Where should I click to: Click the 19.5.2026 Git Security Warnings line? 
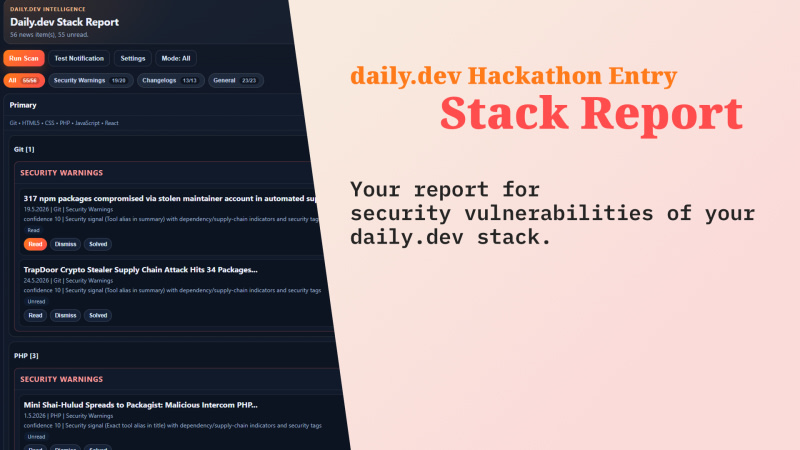pos(68,209)
